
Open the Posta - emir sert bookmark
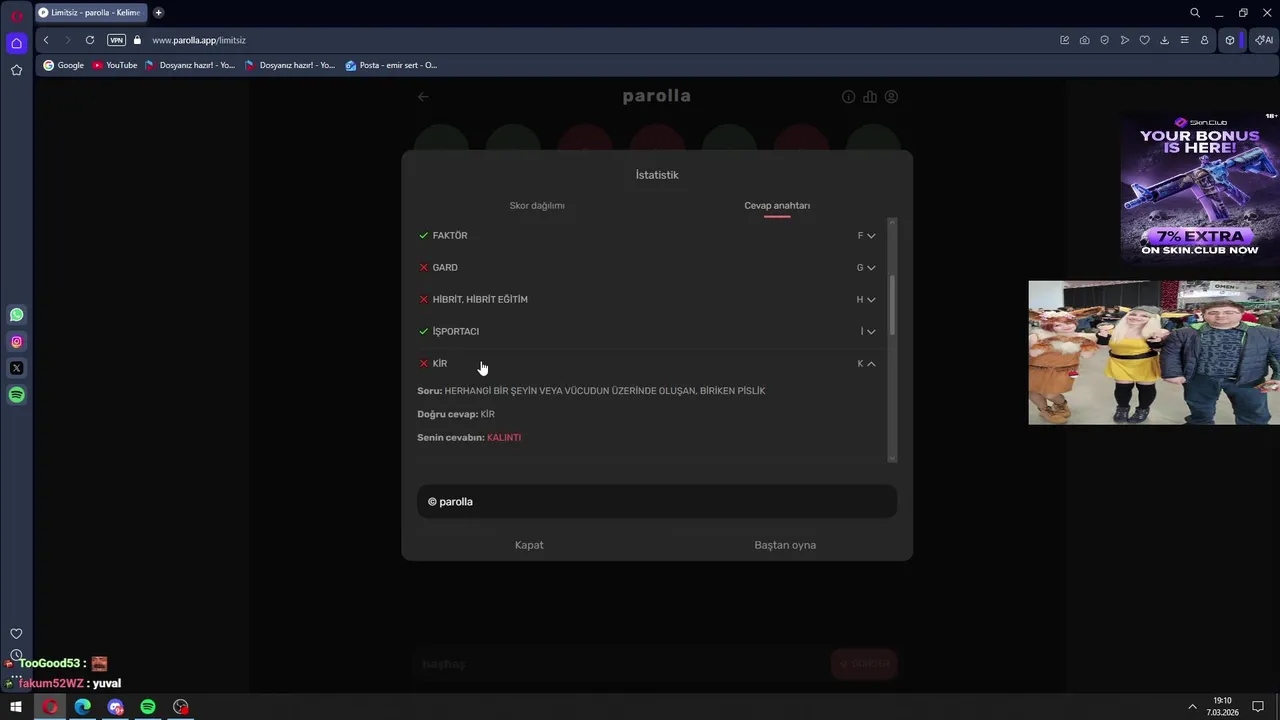coord(391,65)
